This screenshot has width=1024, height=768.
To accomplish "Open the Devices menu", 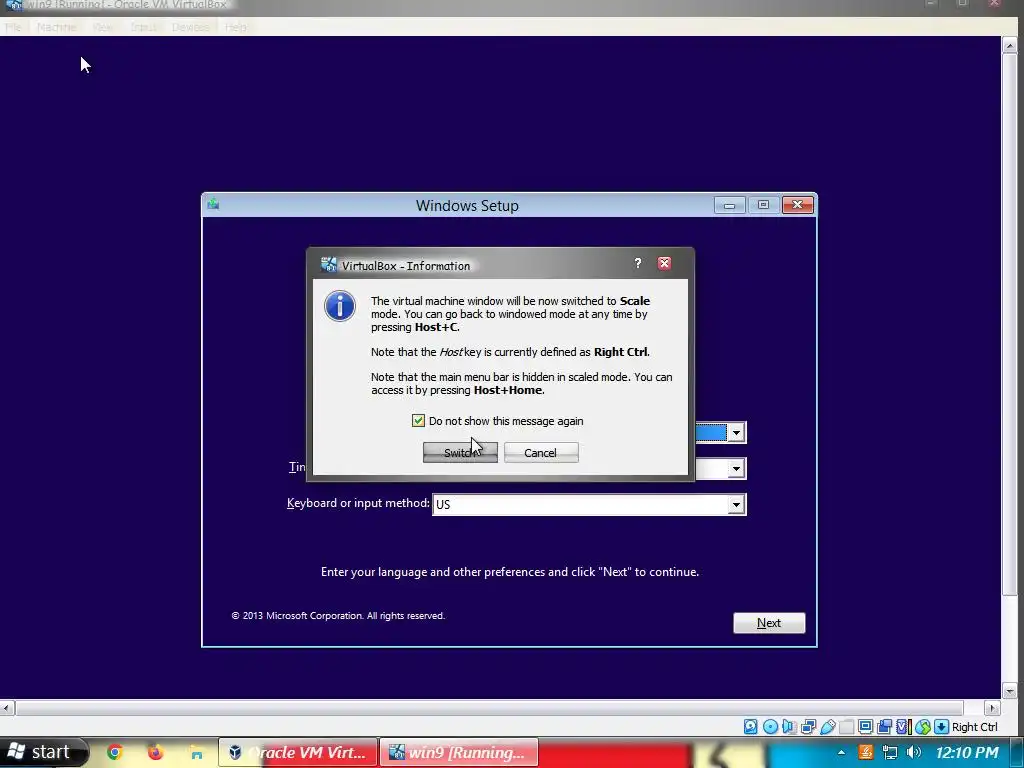I will 190,27.
